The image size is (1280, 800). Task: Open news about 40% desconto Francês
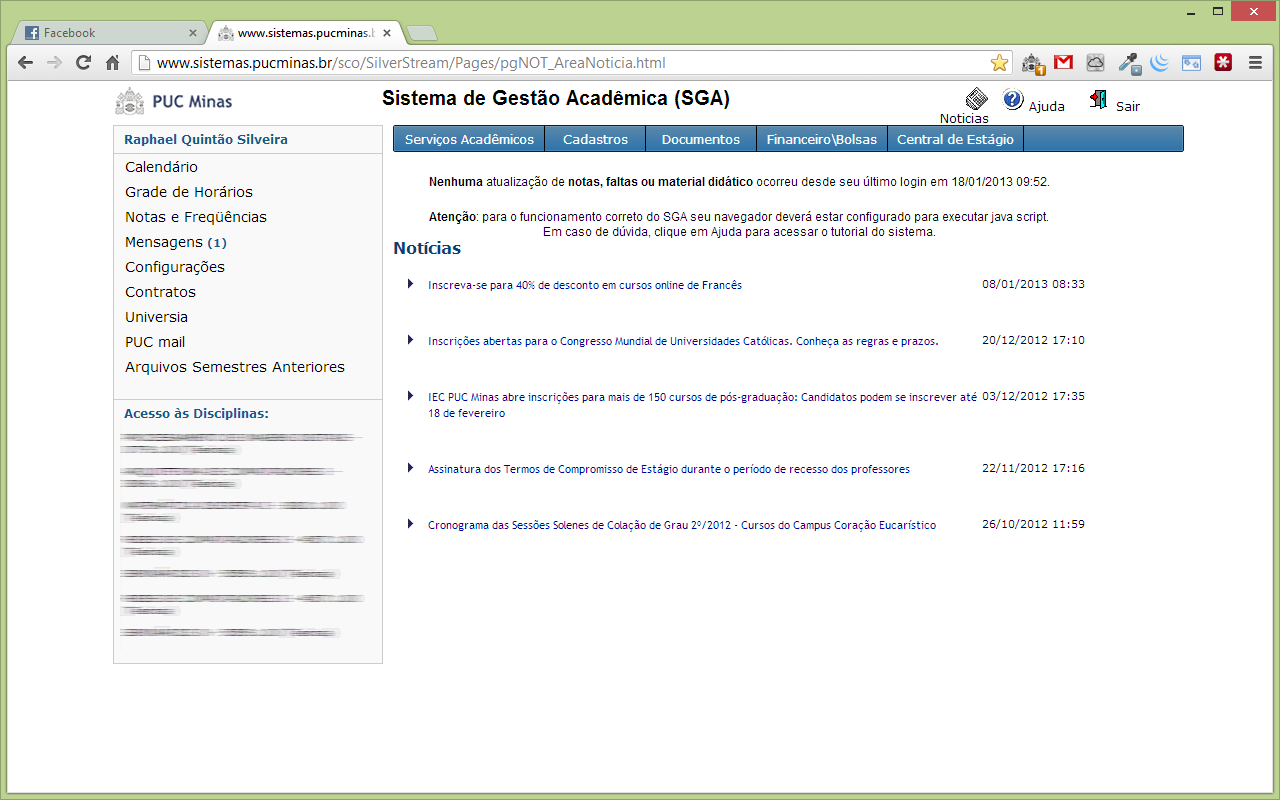(585, 285)
